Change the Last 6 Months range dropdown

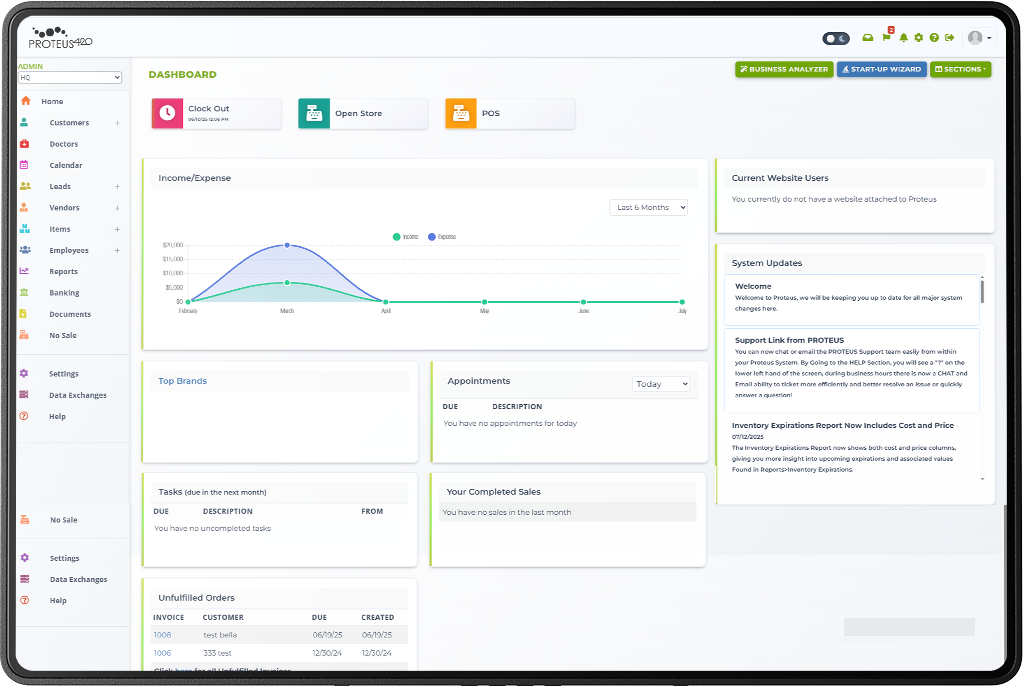pos(649,207)
